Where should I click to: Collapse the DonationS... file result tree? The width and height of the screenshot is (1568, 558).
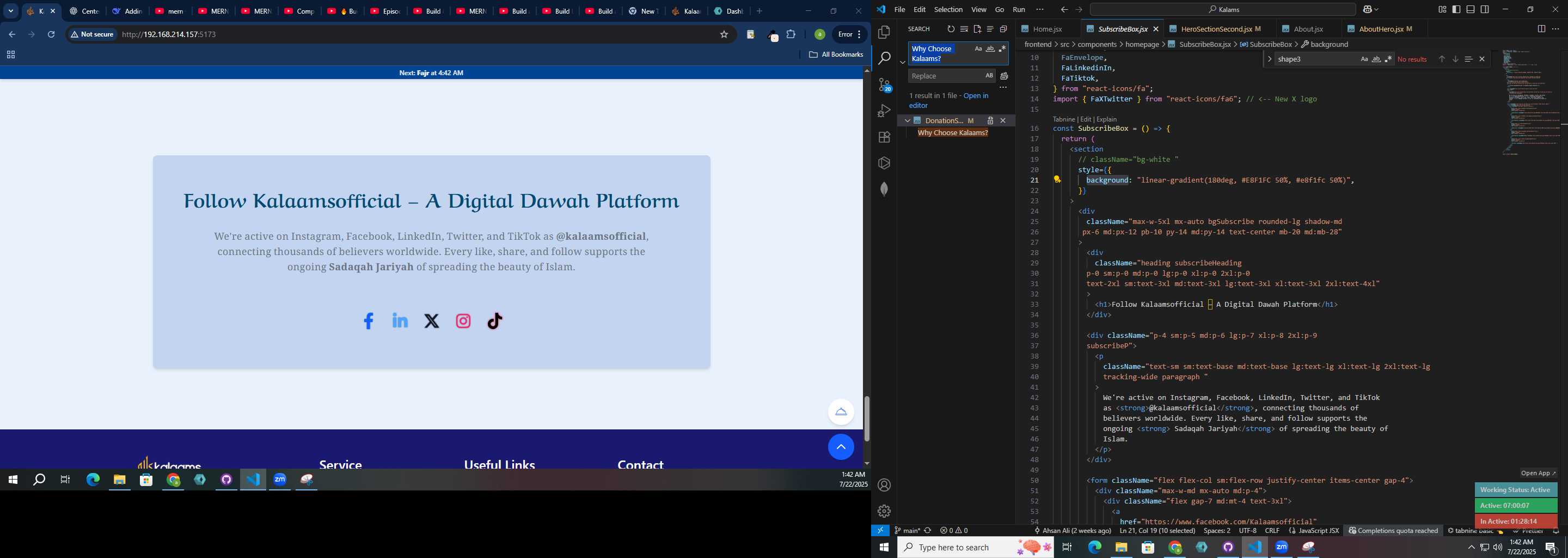[907, 120]
